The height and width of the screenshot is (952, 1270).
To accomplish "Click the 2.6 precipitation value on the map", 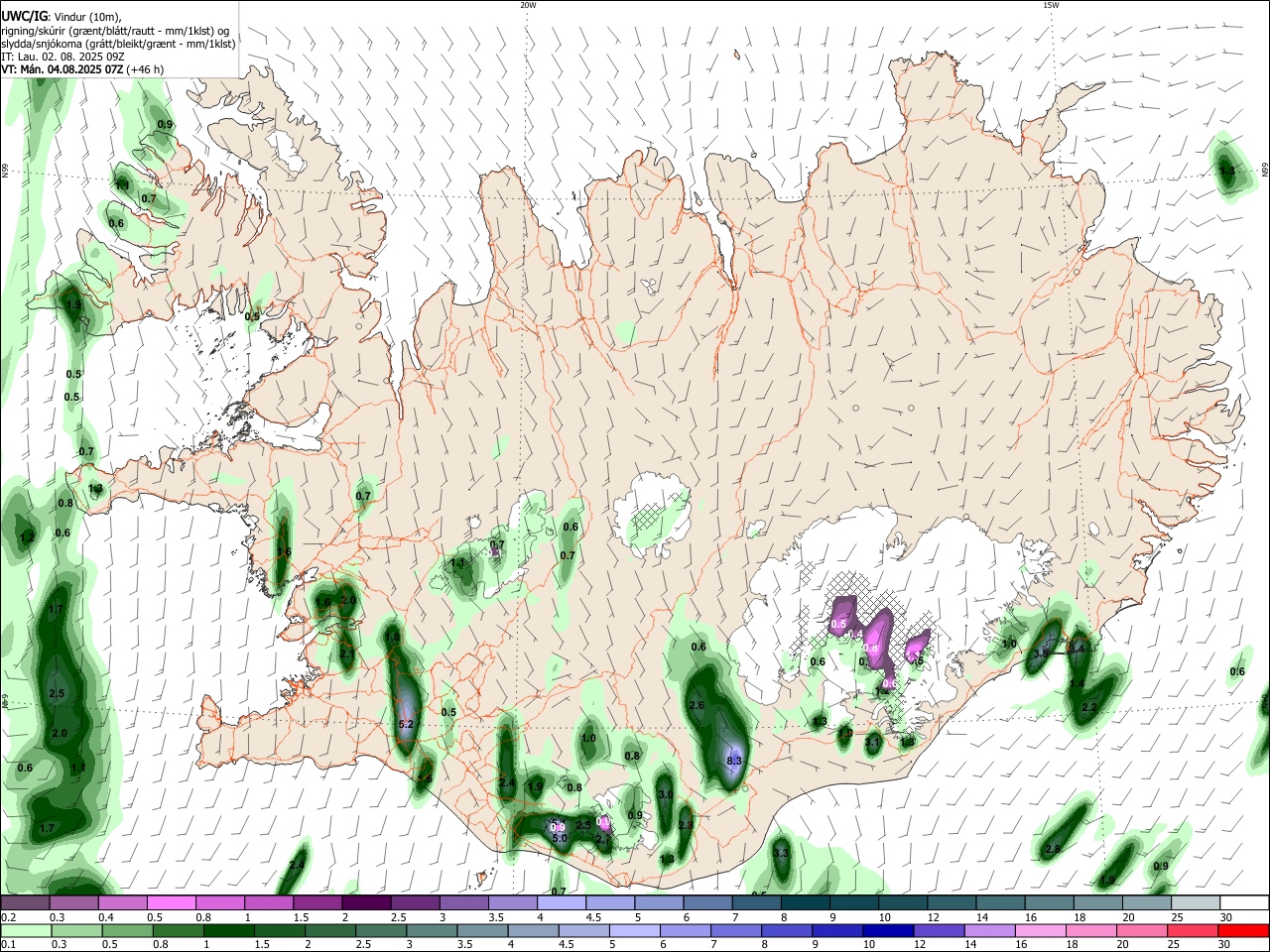I will (697, 705).
